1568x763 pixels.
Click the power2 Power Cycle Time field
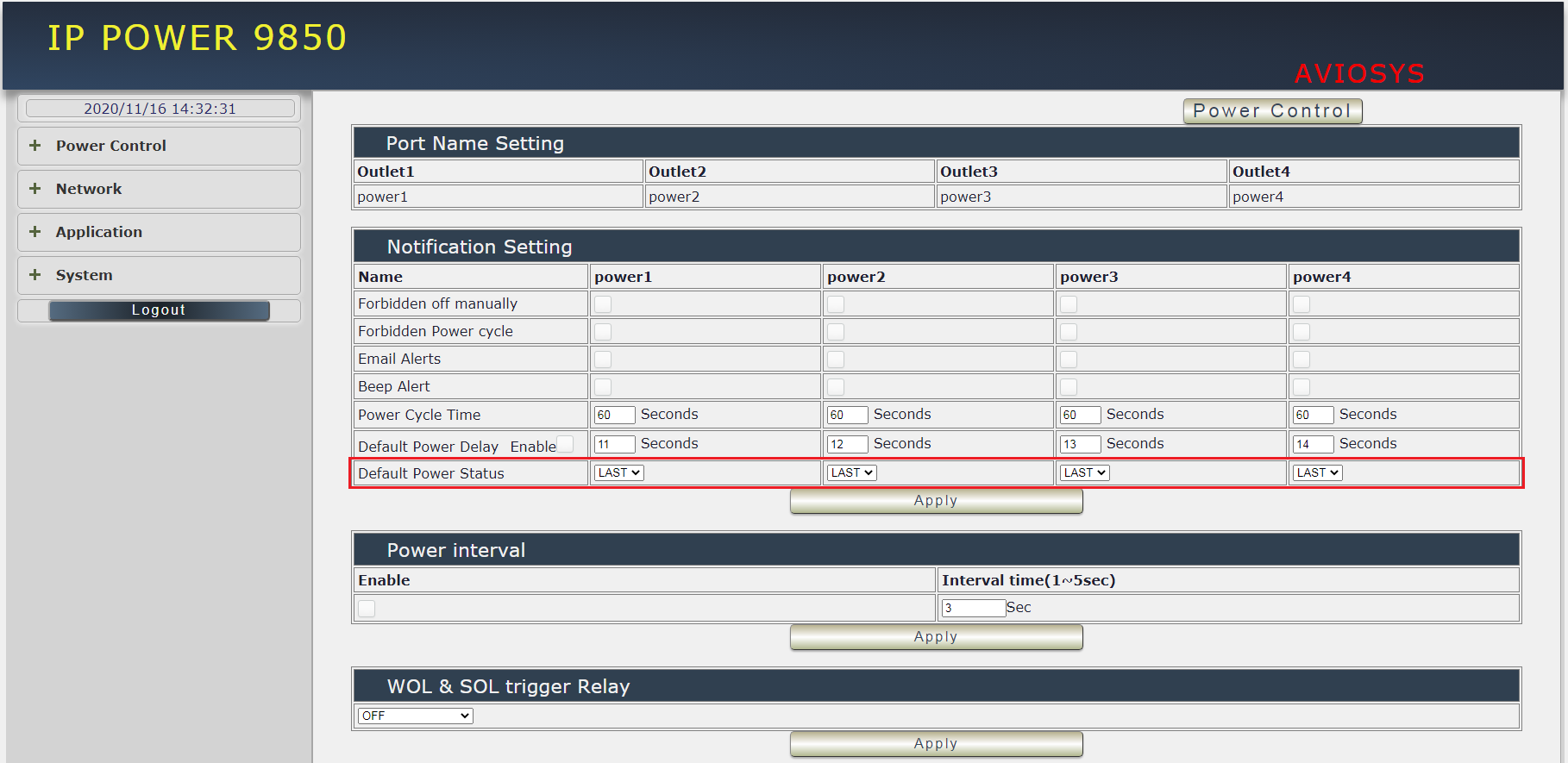(848, 415)
